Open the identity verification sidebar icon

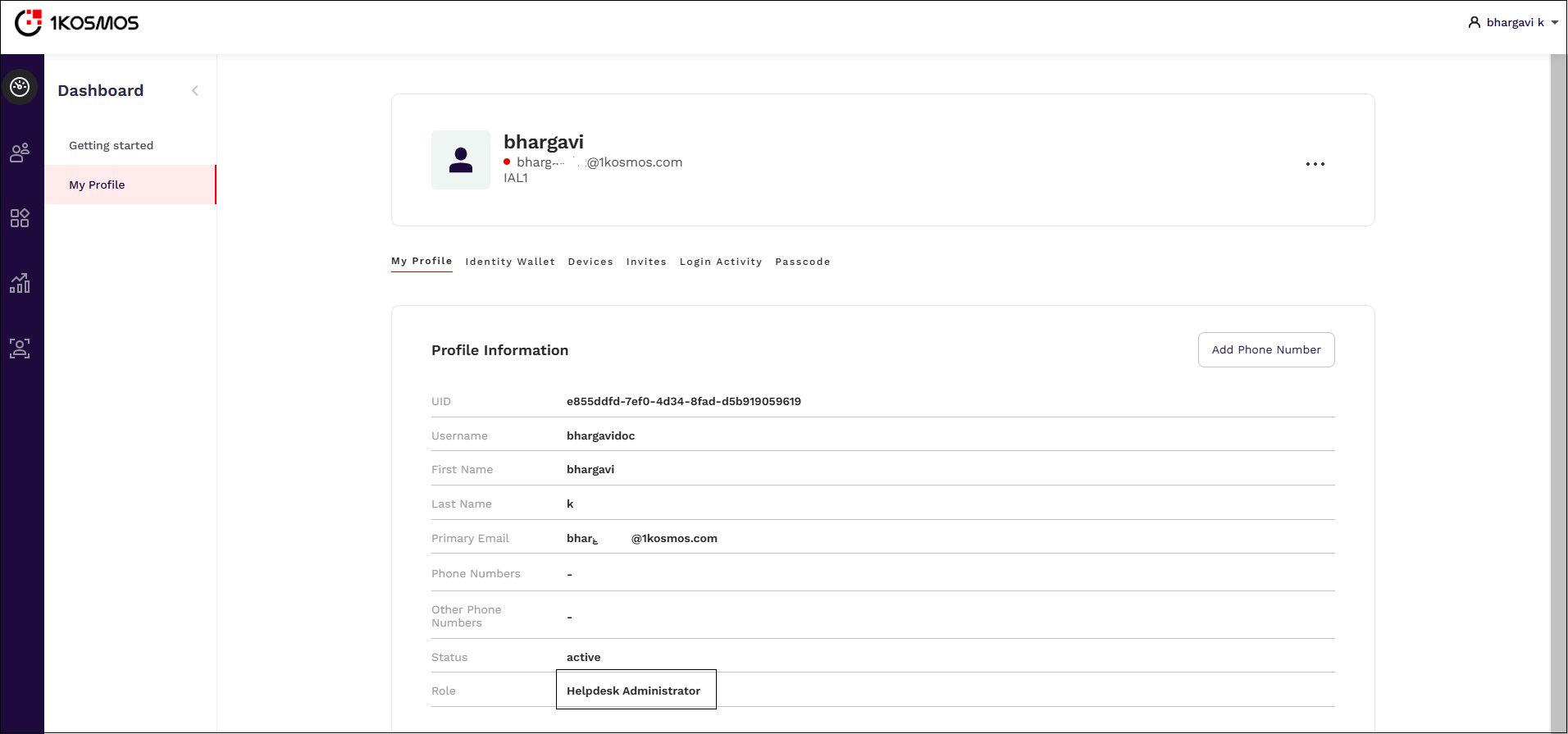click(x=20, y=349)
